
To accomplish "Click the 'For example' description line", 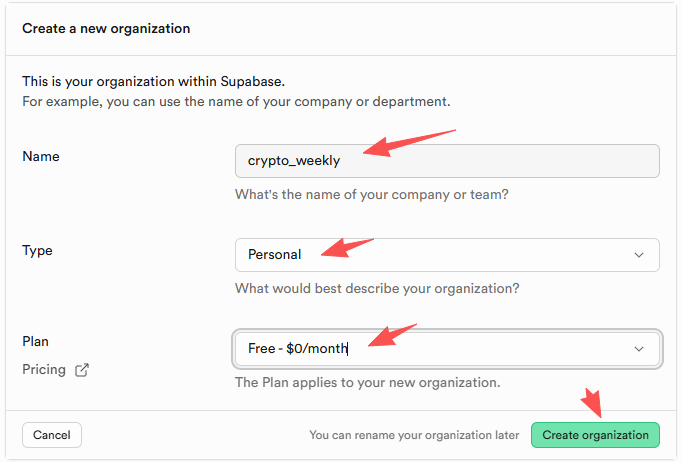I will pyautogui.click(x=236, y=101).
